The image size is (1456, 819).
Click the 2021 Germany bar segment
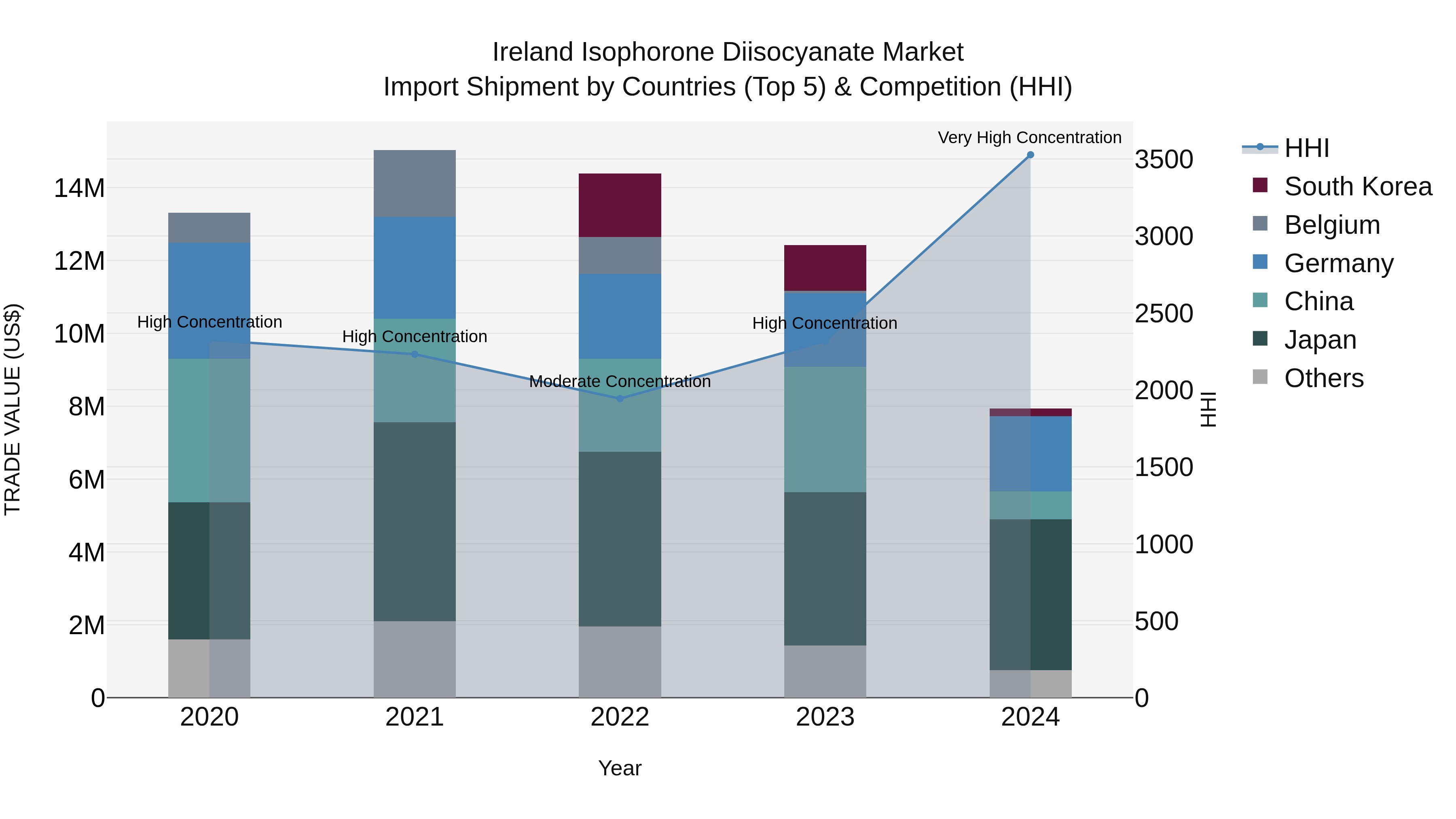point(415,268)
